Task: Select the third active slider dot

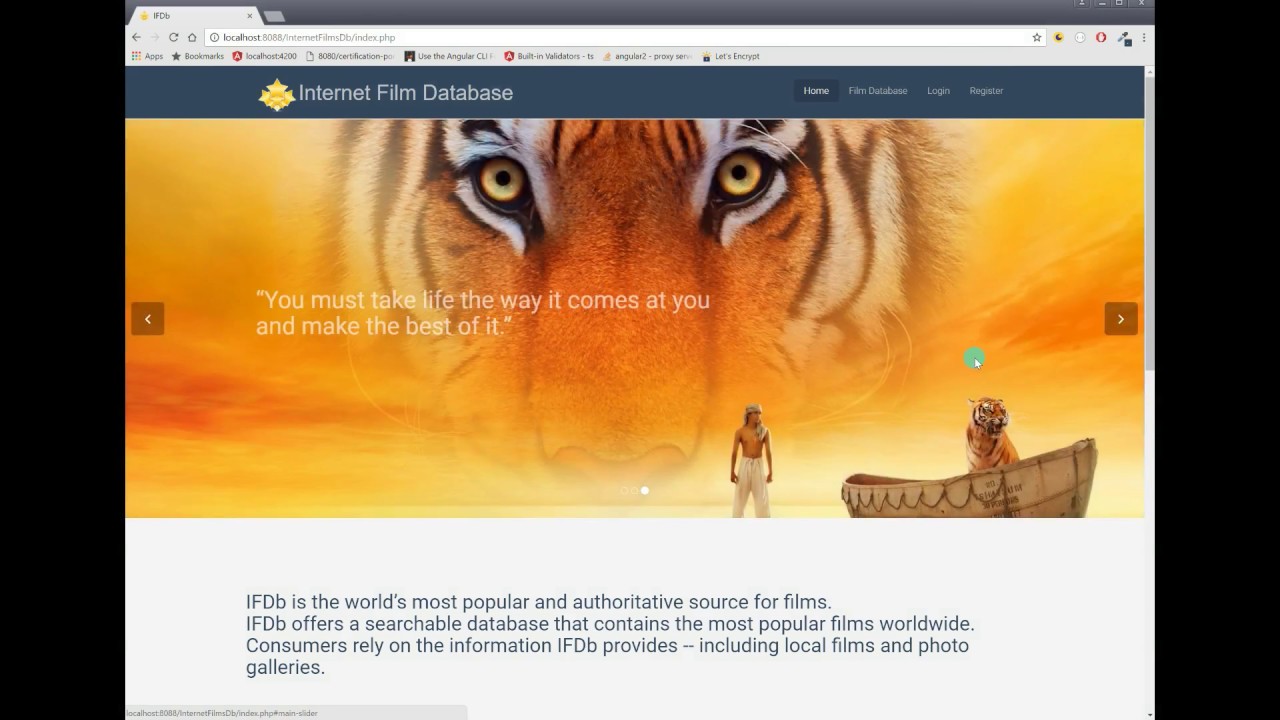Action: pos(645,490)
